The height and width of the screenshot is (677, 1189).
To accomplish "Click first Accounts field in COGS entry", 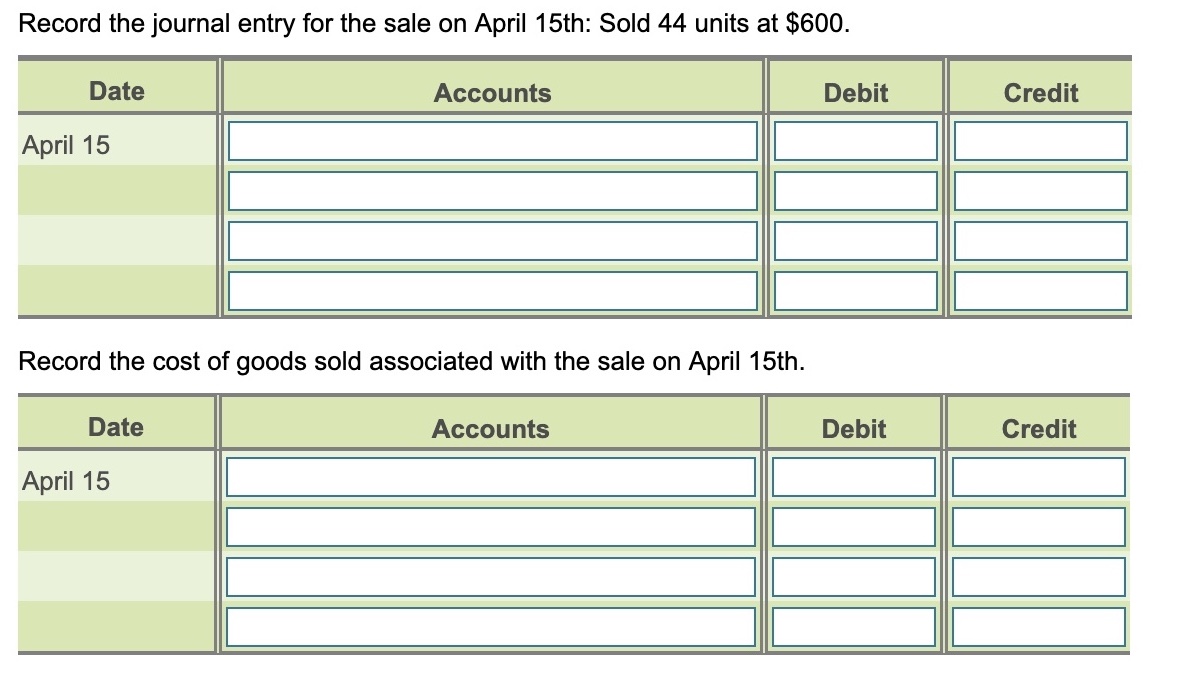I will click(x=490, y=477).
